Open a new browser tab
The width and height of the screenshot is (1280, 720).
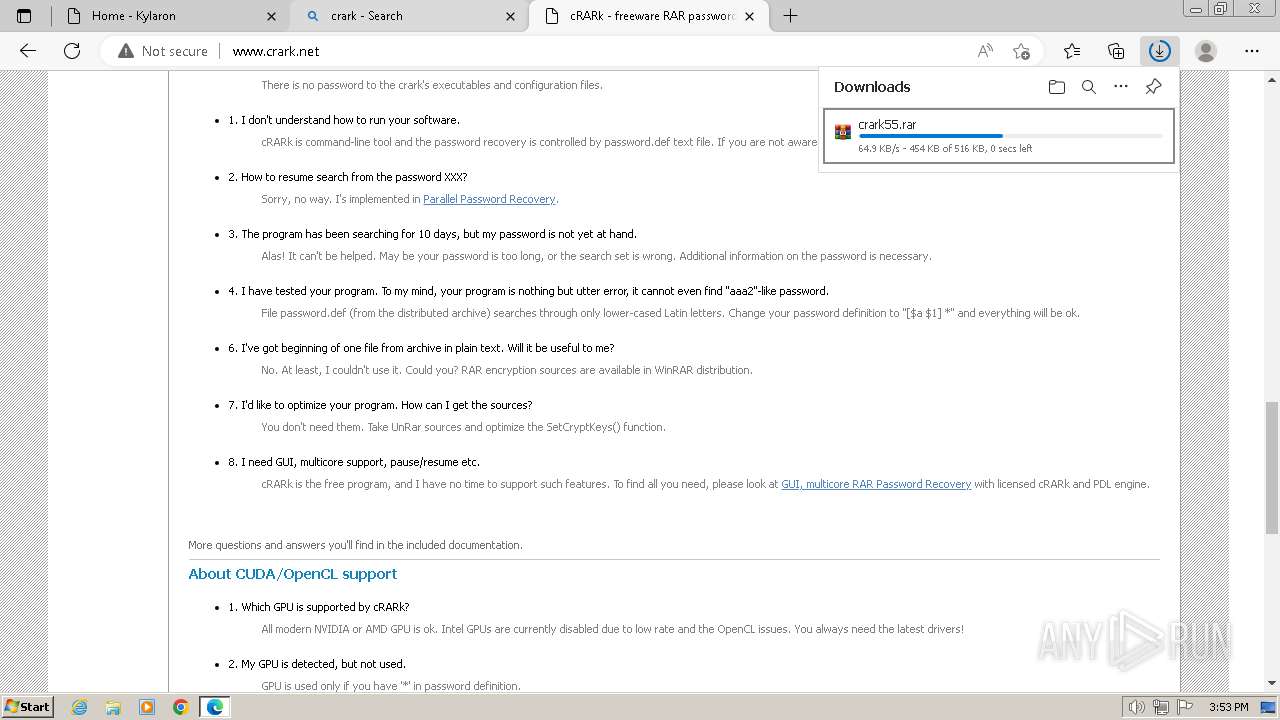(x=790, y=16)
